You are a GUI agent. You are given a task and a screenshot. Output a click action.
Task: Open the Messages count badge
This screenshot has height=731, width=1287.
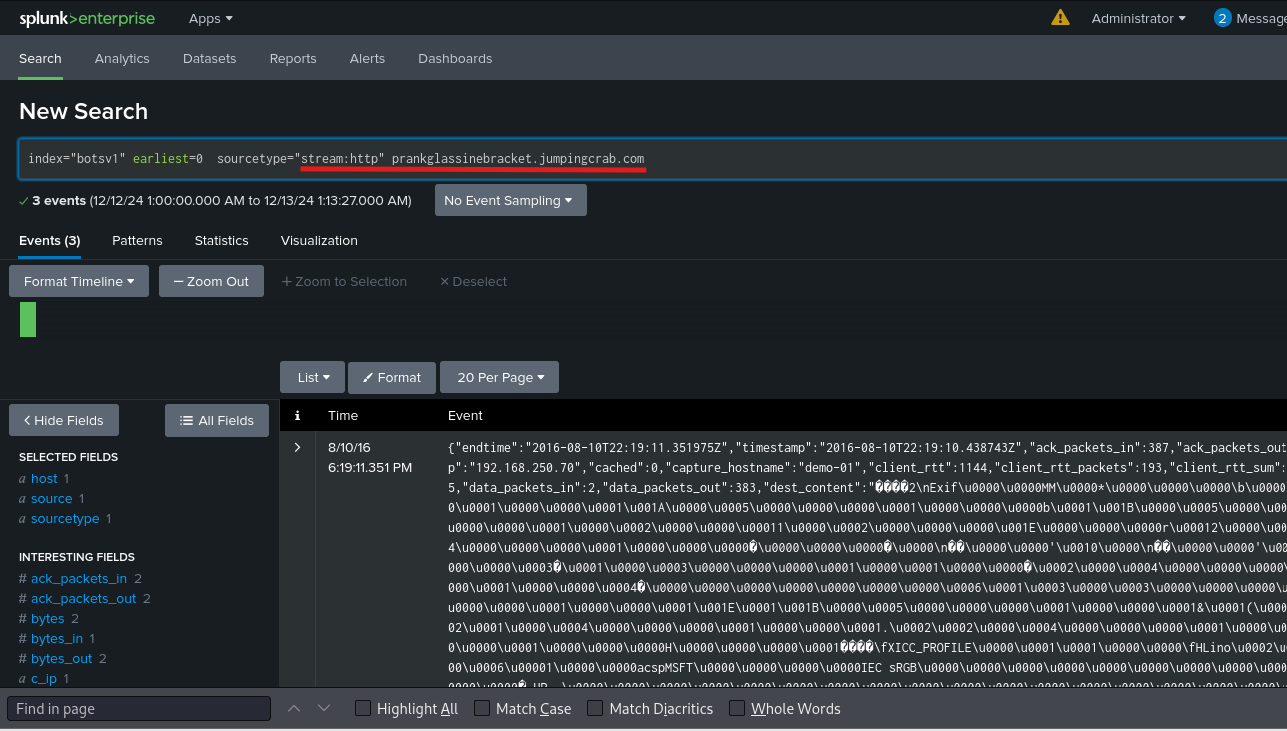(x=1222, y=18)
